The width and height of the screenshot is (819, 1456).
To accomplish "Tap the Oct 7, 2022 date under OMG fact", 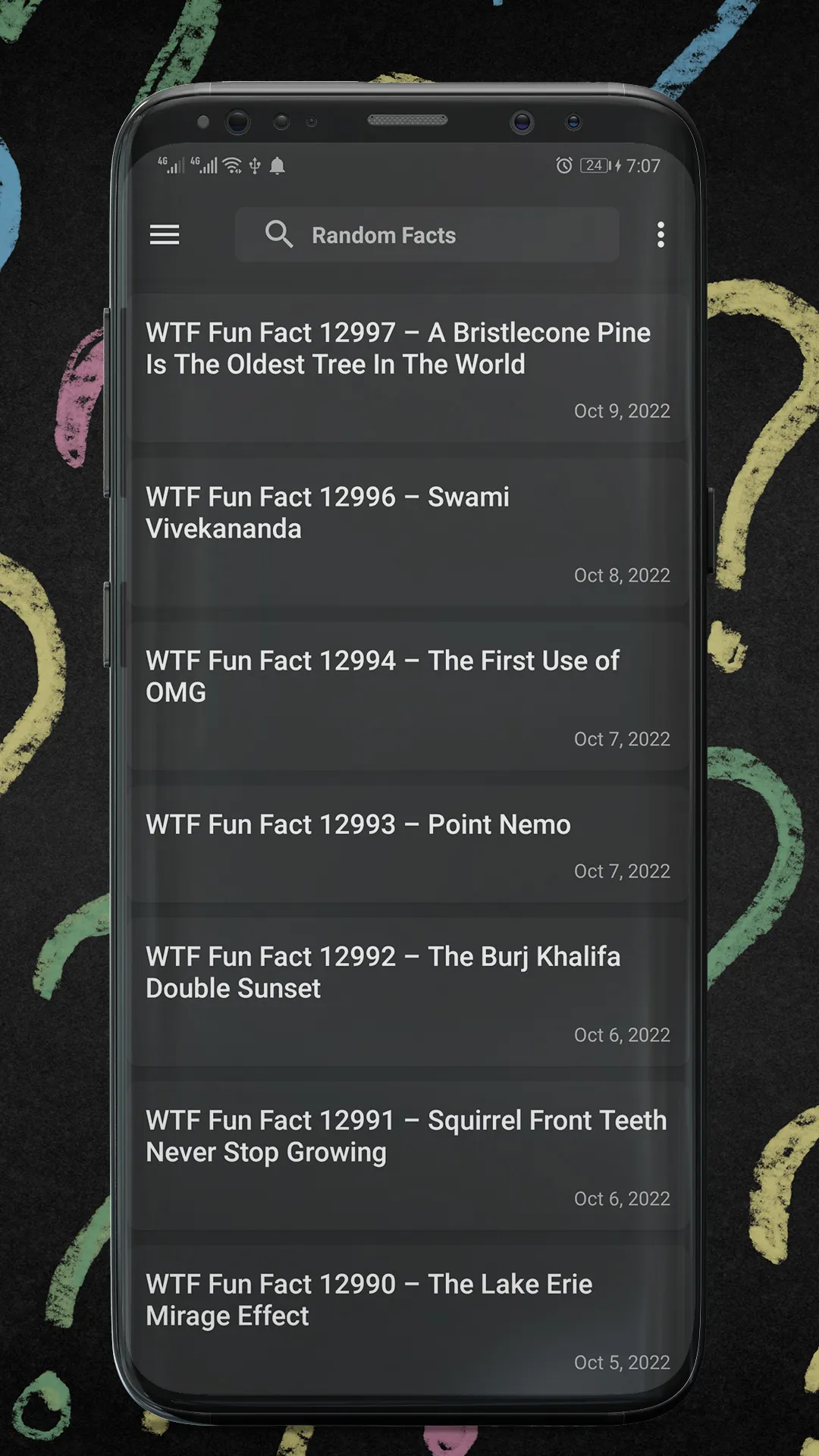I will click(x=622, y=739).
